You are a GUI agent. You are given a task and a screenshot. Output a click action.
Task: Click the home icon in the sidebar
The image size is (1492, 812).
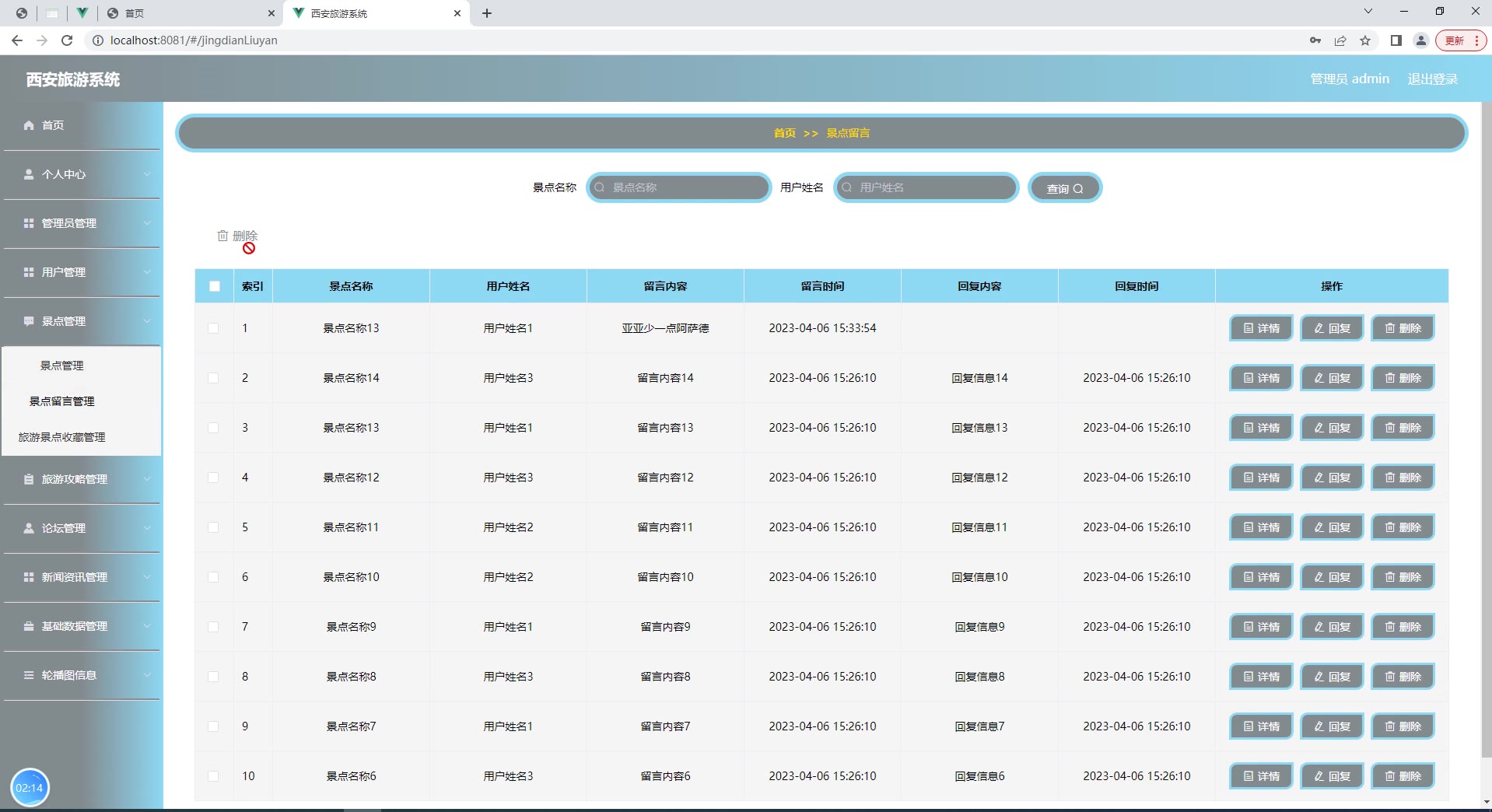[x=29, y=125]
